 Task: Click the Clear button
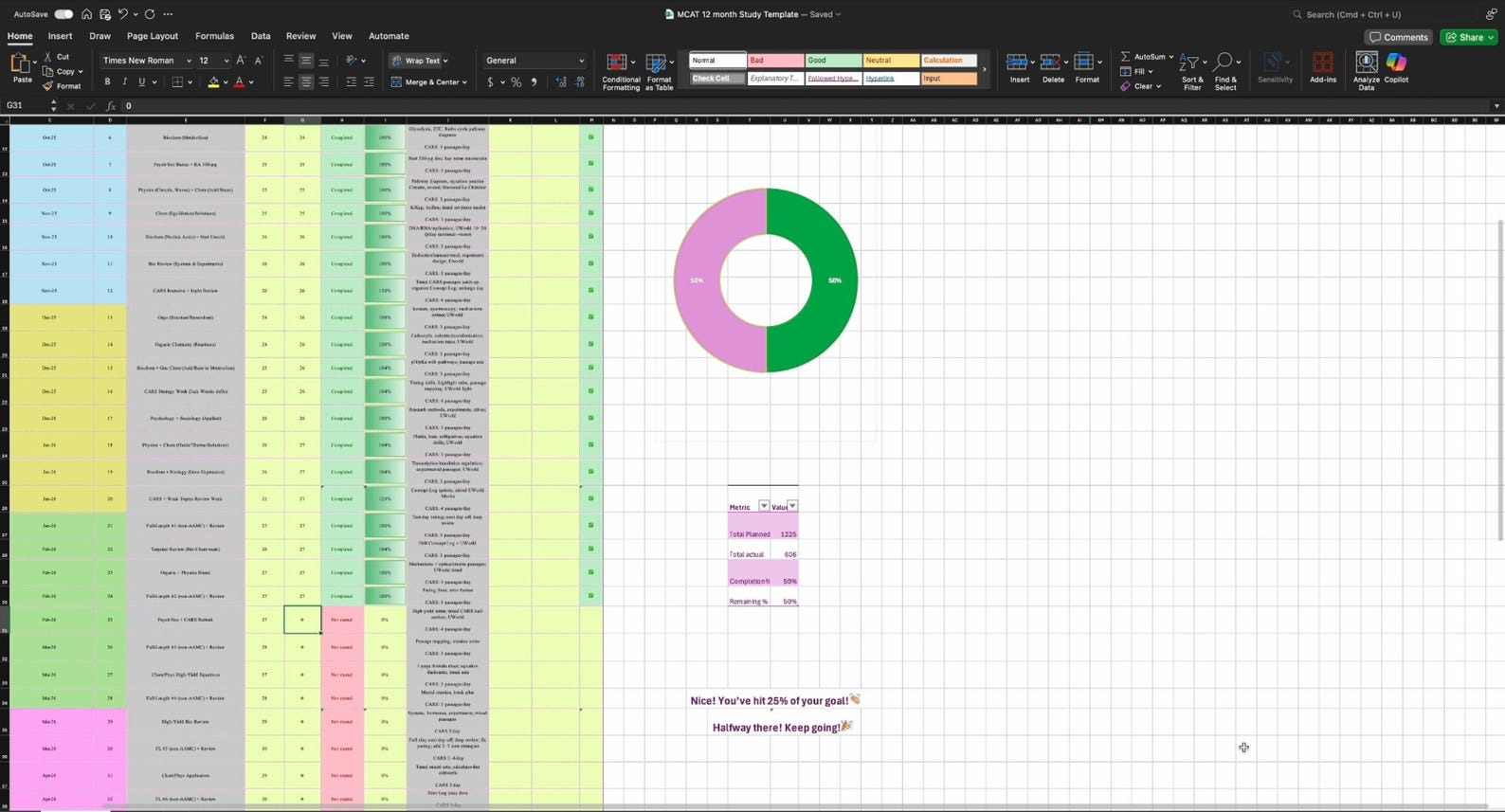click(1139, 86)
